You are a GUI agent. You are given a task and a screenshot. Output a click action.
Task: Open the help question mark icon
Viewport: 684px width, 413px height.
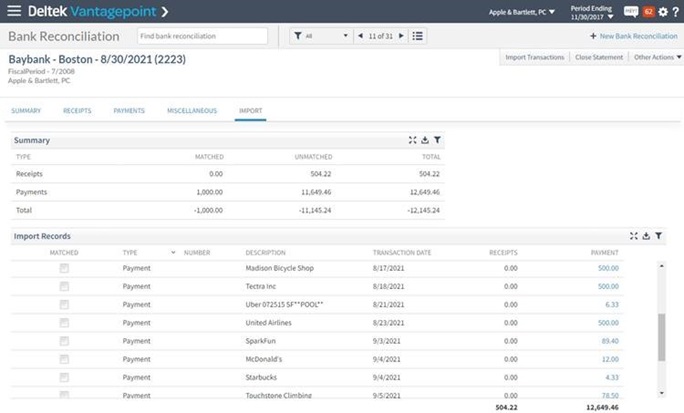point(675,12)
